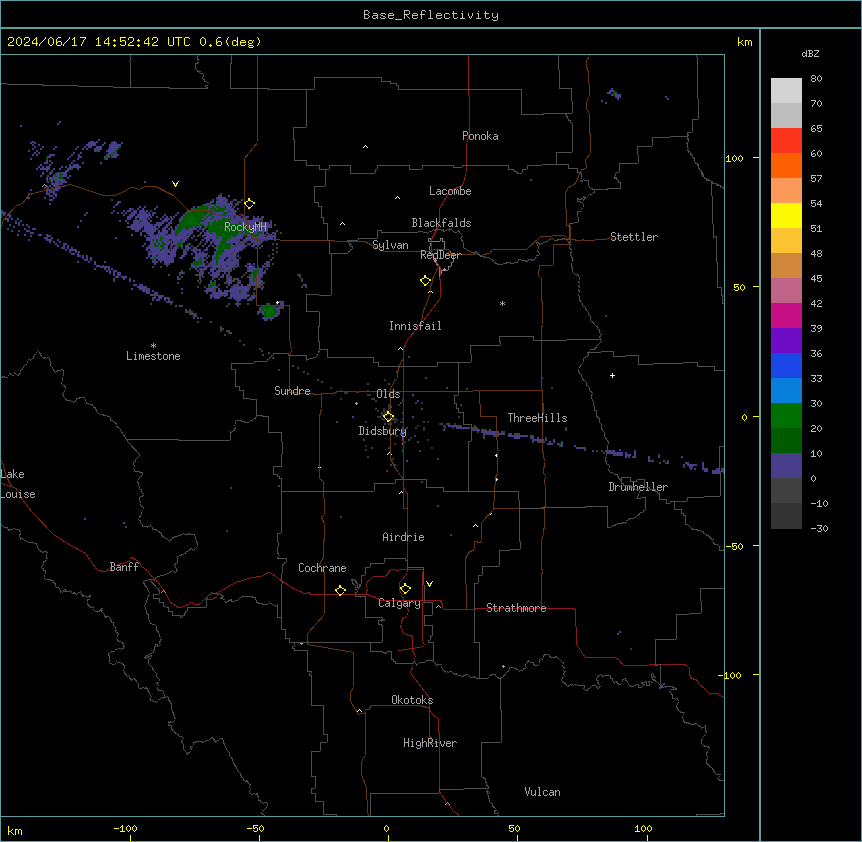862x842 pixels.
Task: Click the Limestone label
Action: pyautogui.click(x=153, y=356)
